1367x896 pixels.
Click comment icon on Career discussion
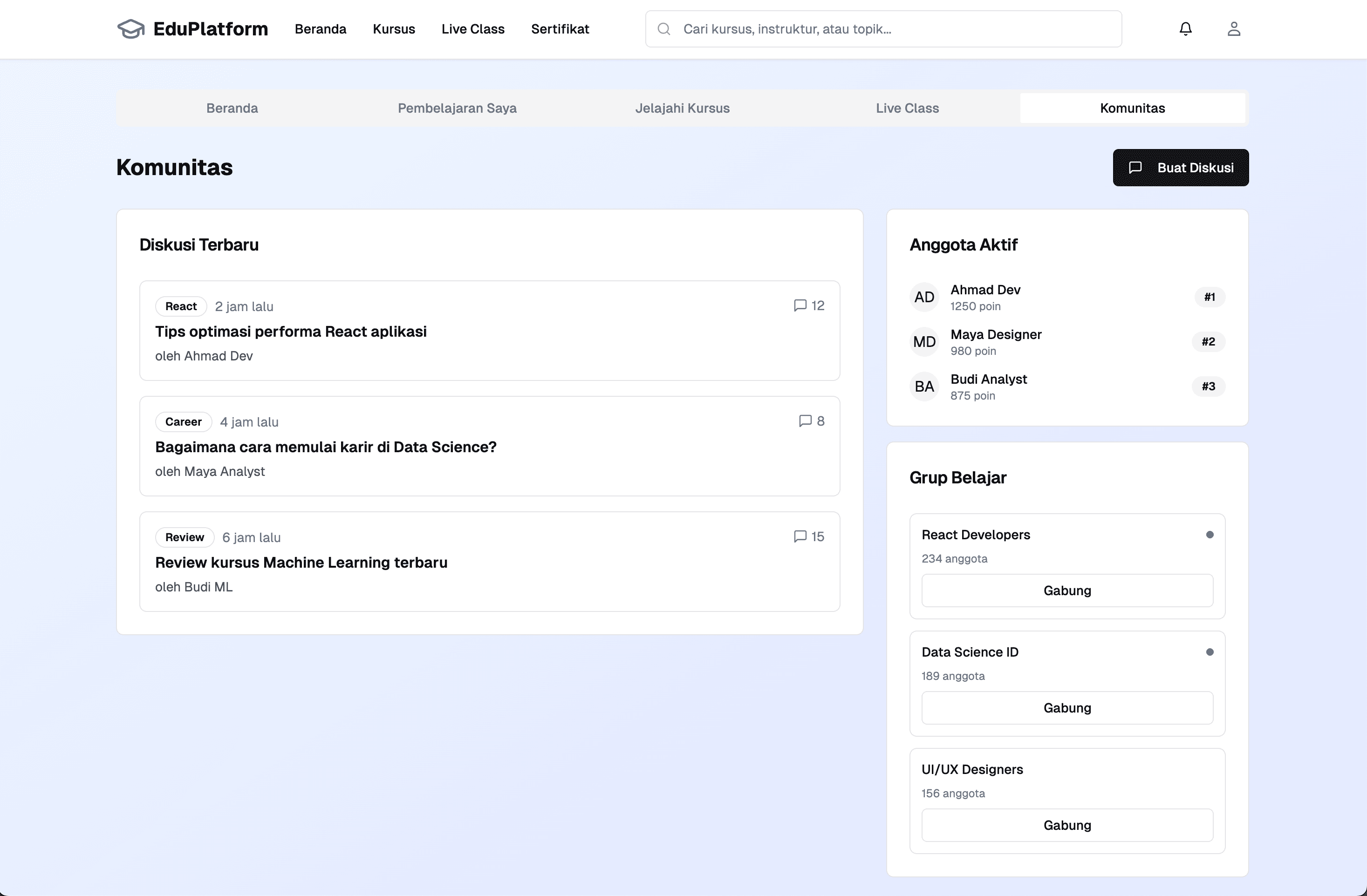click(805, 421)
